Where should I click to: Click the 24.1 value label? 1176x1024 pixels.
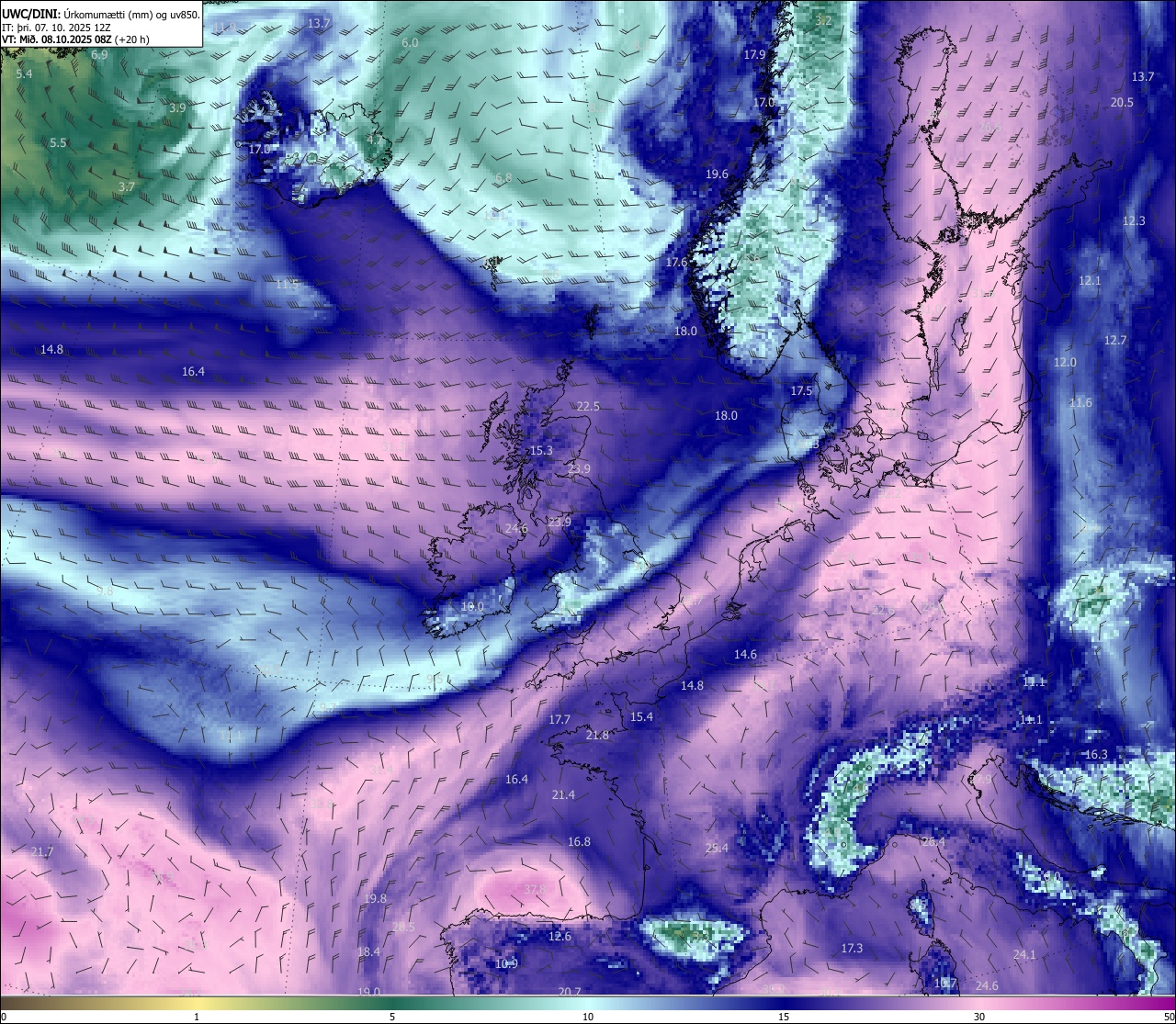[1024, 955]
